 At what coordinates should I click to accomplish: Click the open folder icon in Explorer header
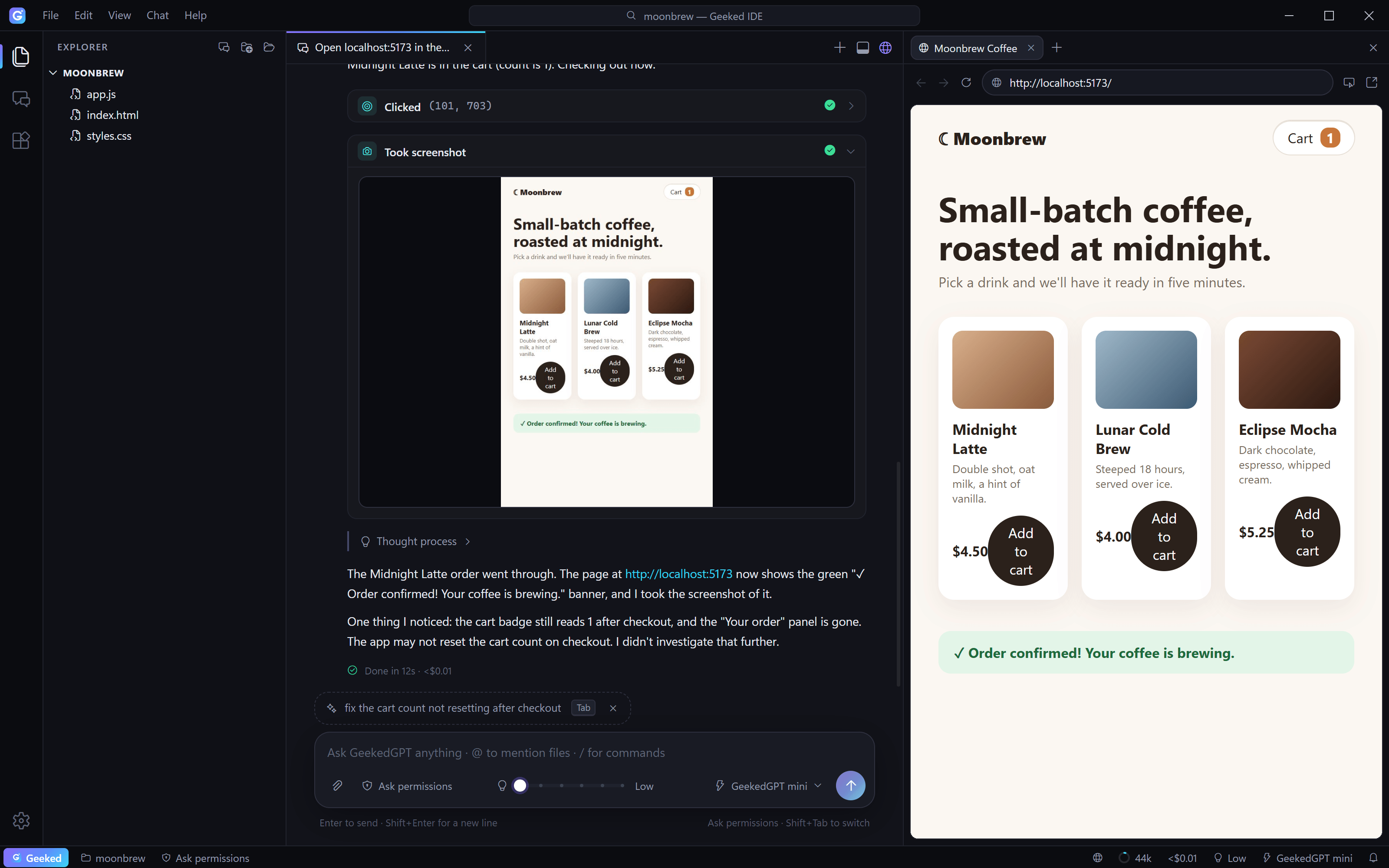tap(269, 47)
